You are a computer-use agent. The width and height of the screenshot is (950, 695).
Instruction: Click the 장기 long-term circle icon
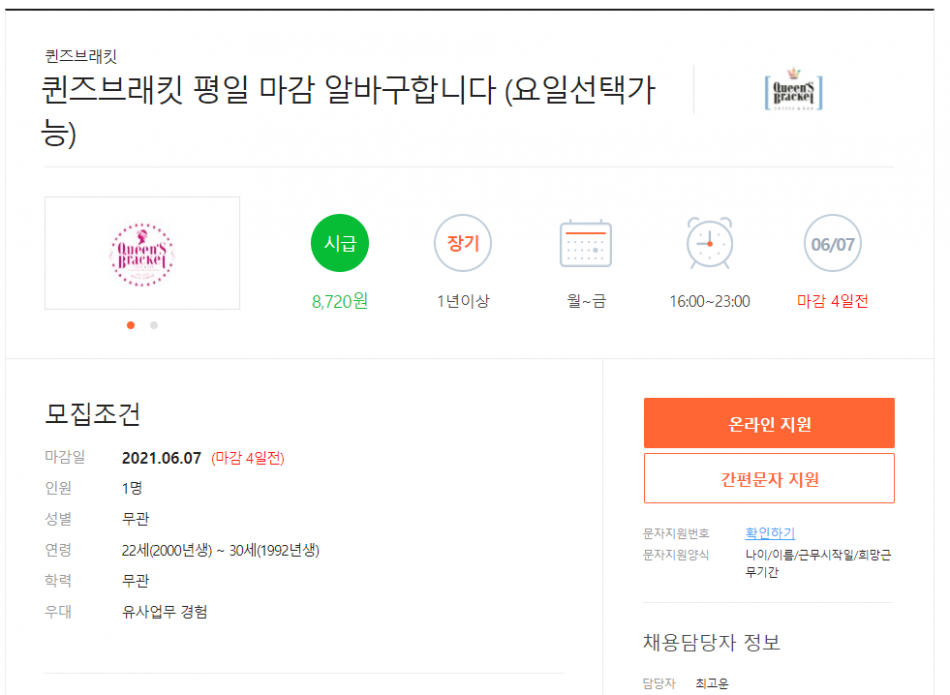[463, 243]
